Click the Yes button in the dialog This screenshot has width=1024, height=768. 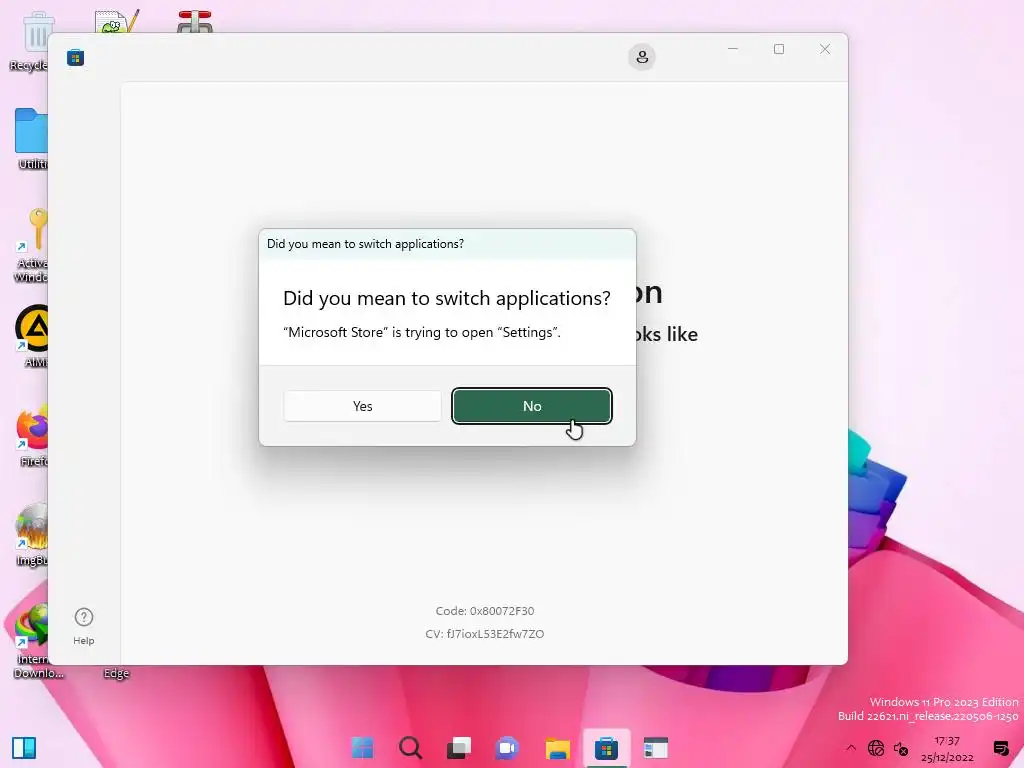coord(362,406)
